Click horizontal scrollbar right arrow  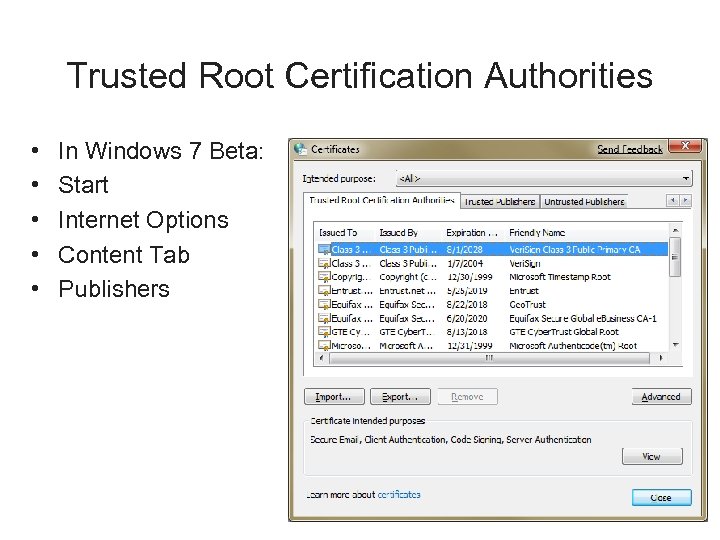(x=660, y=358)
